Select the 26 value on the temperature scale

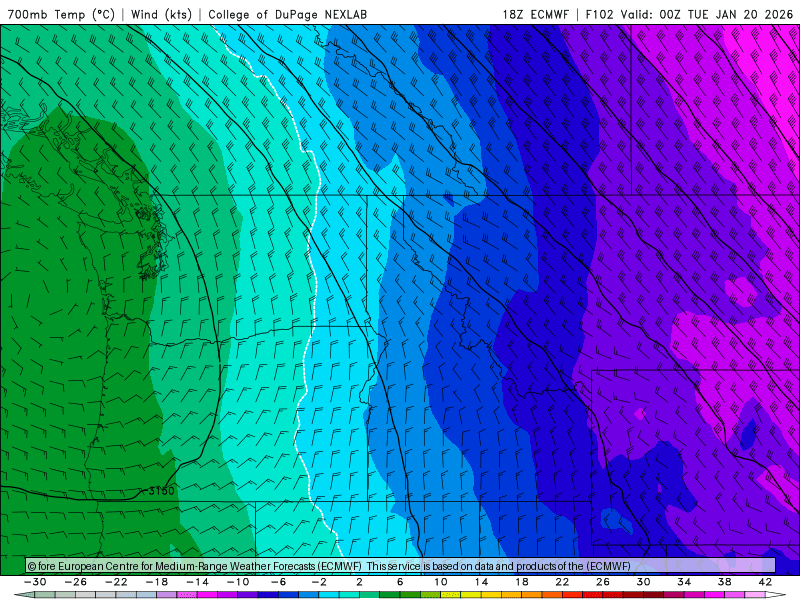tap(603, 582)
